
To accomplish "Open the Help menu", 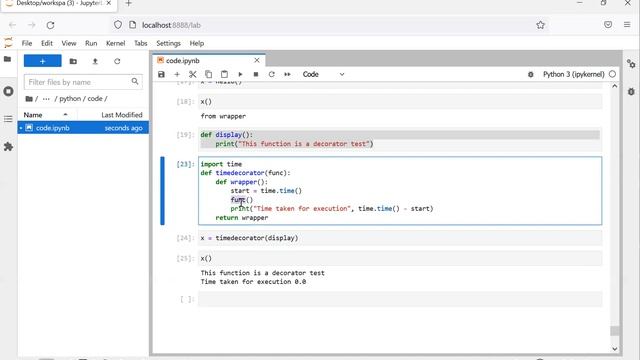I will coord(197,43).
